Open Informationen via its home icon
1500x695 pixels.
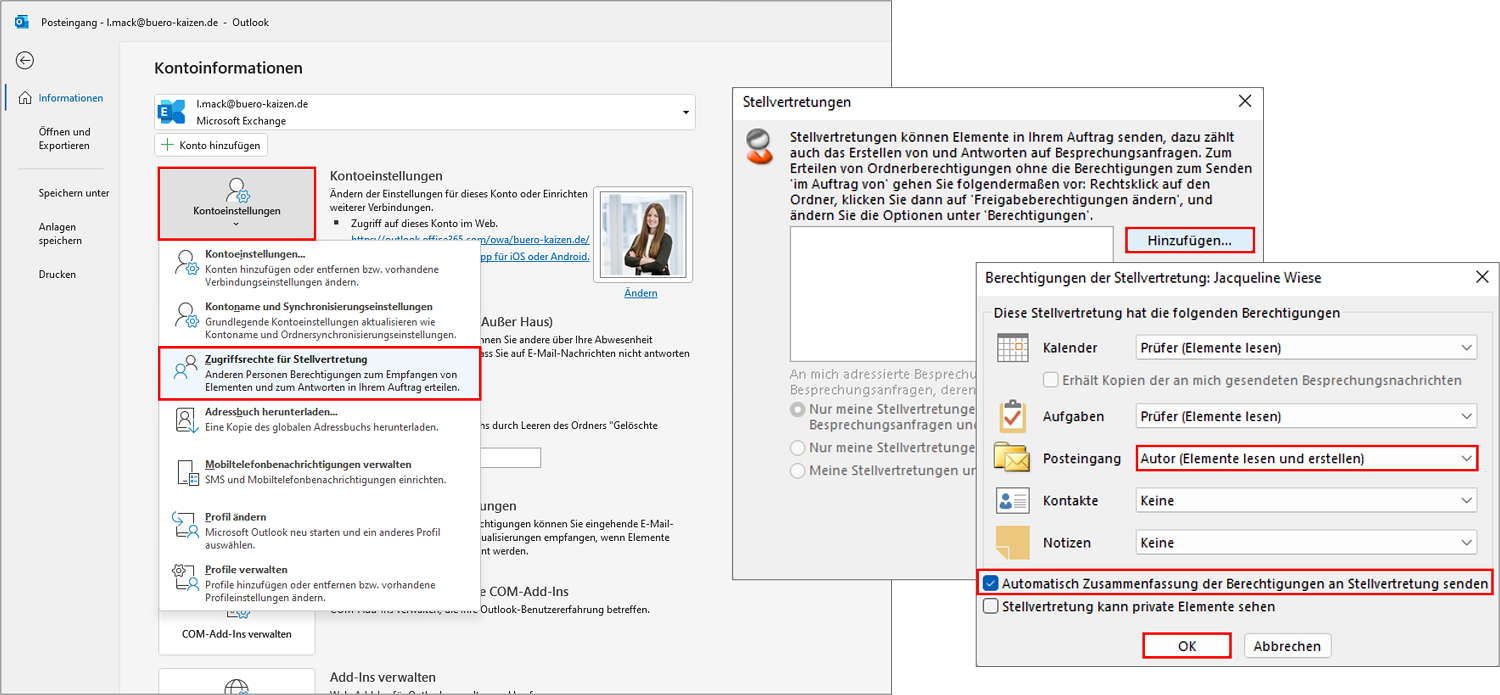(x=25, y=98)
